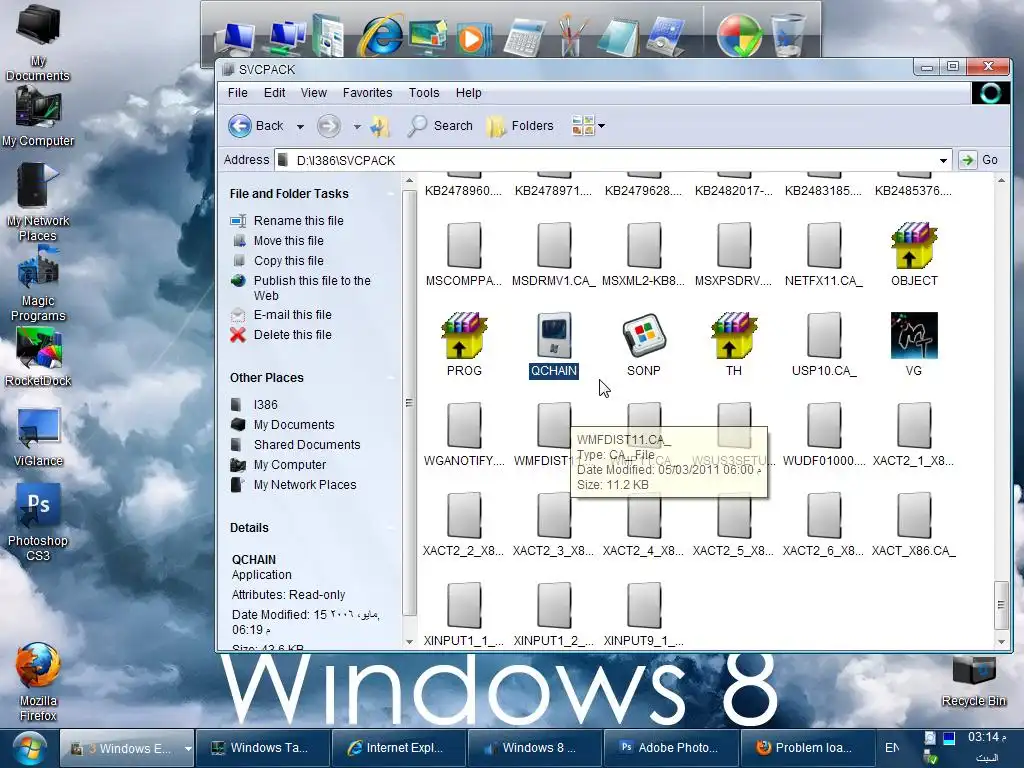Viewport: 1024px width, 768px height.
Task: Click the Forward arrow button
Action: (328, 126)
